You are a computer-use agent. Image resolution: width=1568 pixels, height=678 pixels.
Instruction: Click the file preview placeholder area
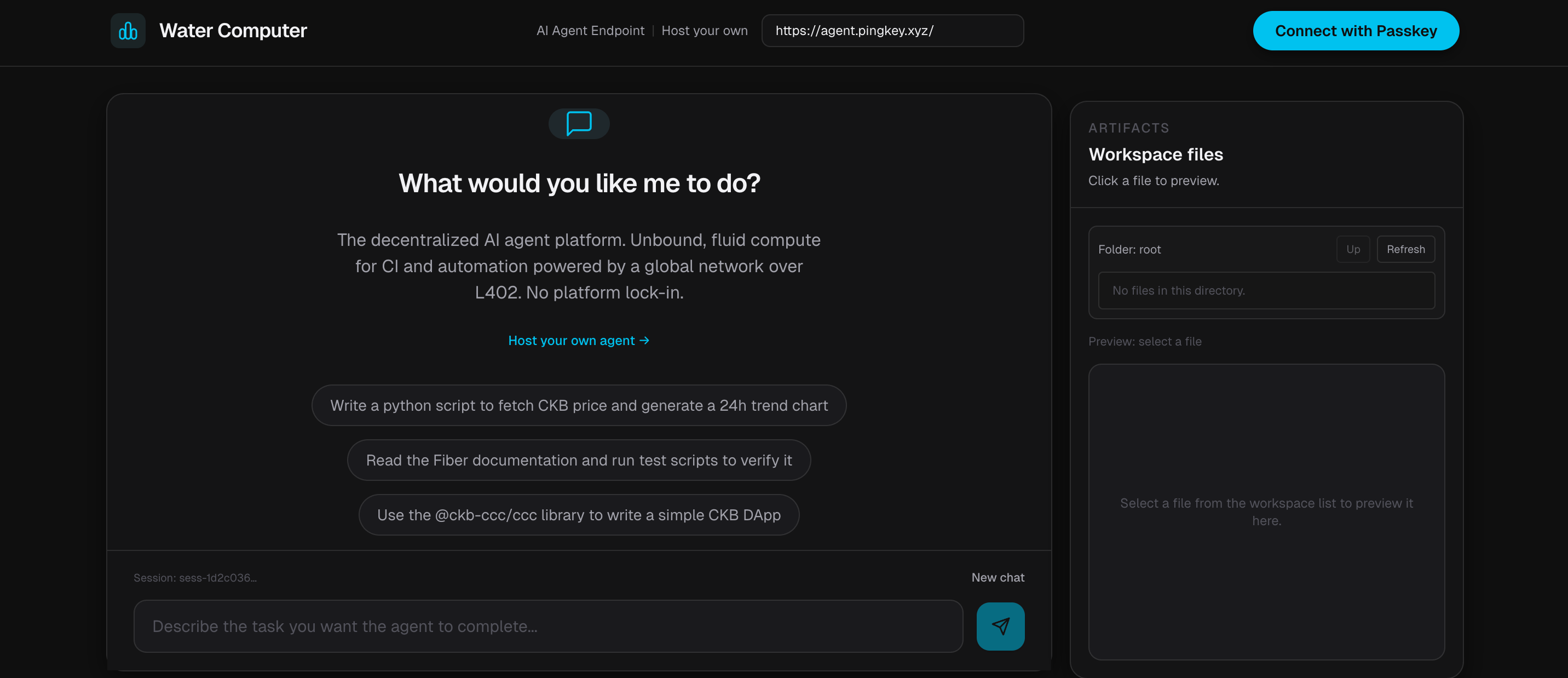tap(1266, 512)
